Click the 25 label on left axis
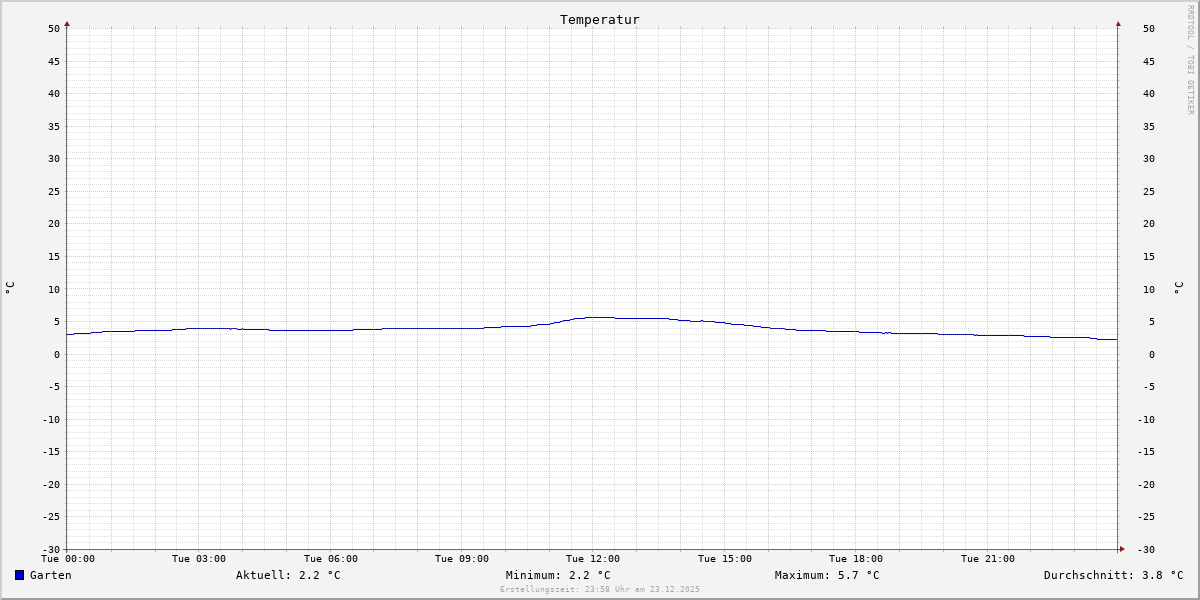 click(x=54, y=191)
